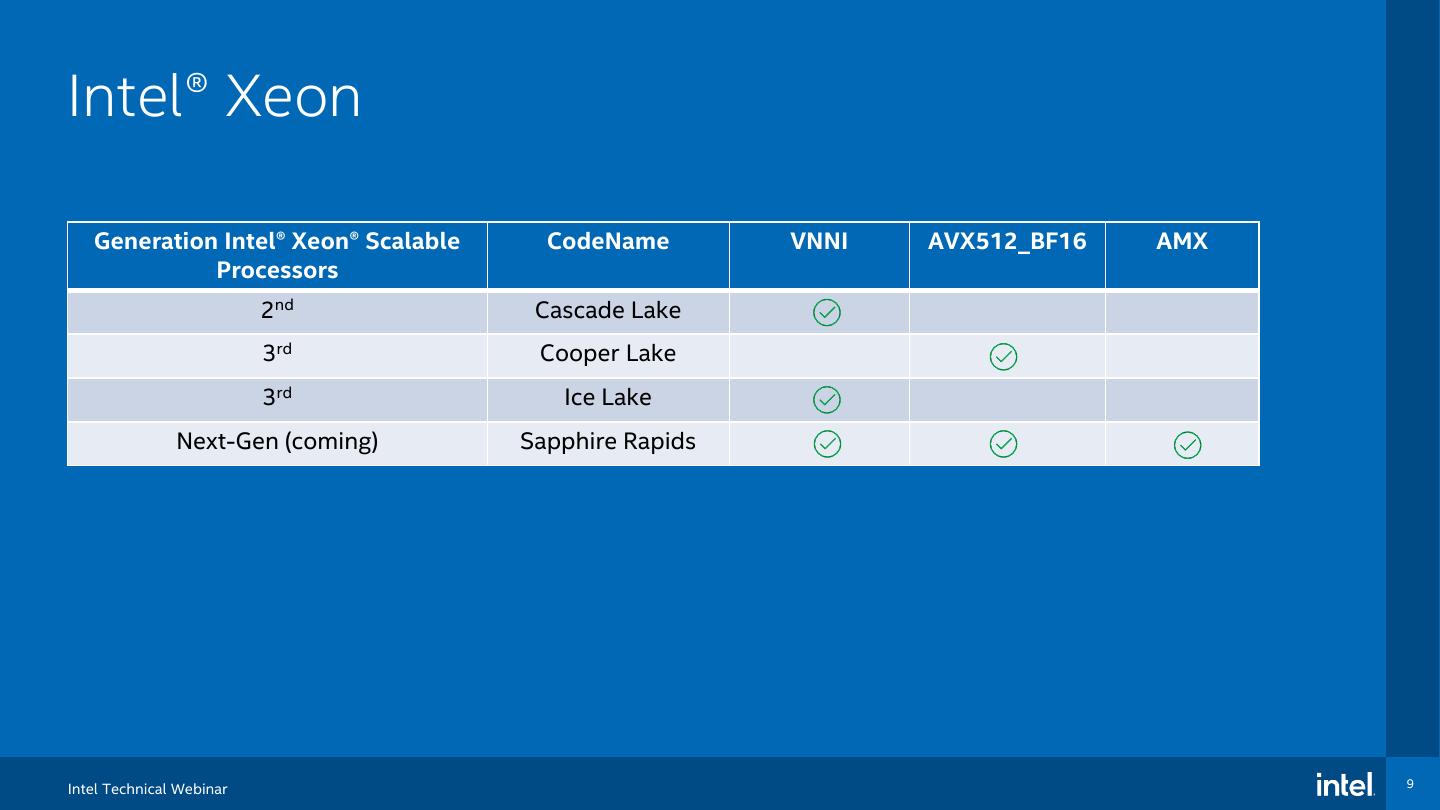Select the Cascade Lake cell

pyautogui.click(x=608, y=310)
